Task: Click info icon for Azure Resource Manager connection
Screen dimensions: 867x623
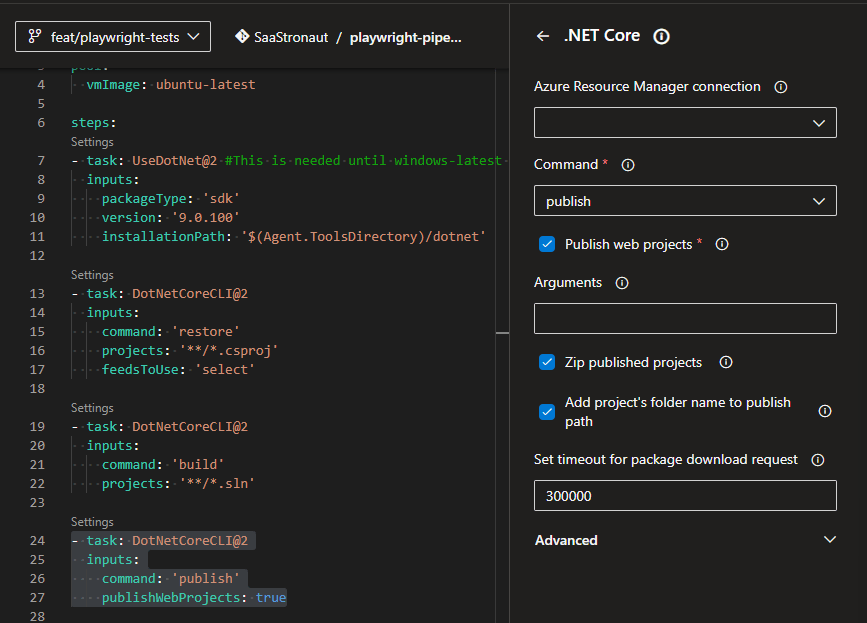Action: coord(781,87)
